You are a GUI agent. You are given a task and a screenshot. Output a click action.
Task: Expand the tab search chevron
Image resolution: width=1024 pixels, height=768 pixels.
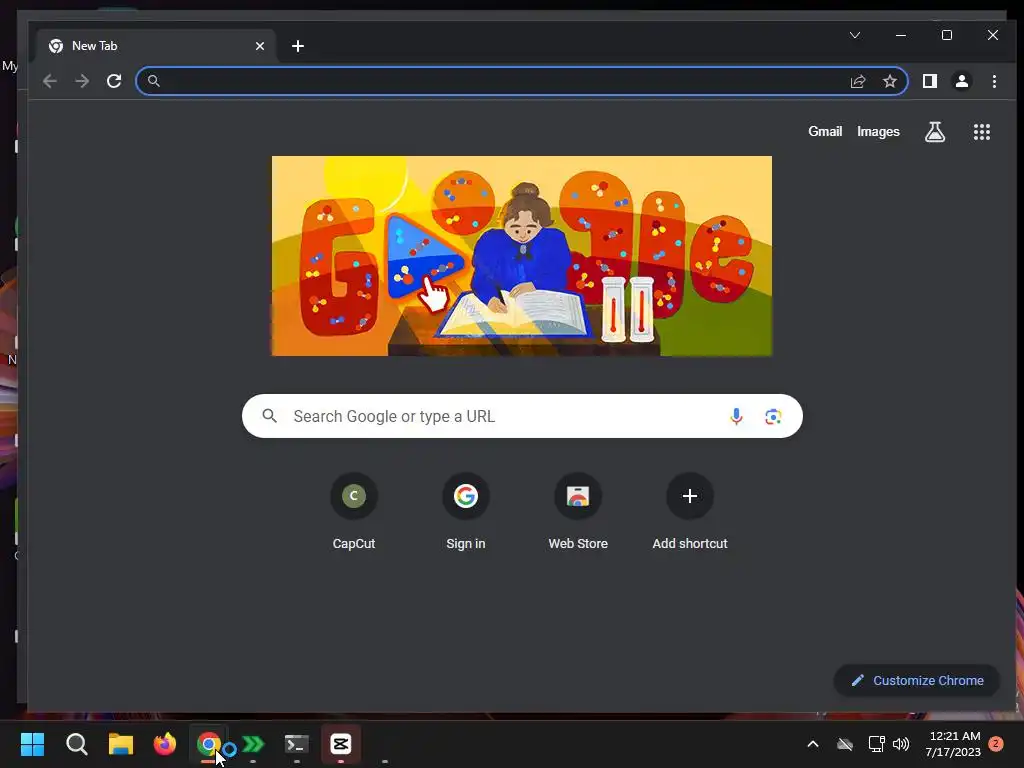(855, 35)
